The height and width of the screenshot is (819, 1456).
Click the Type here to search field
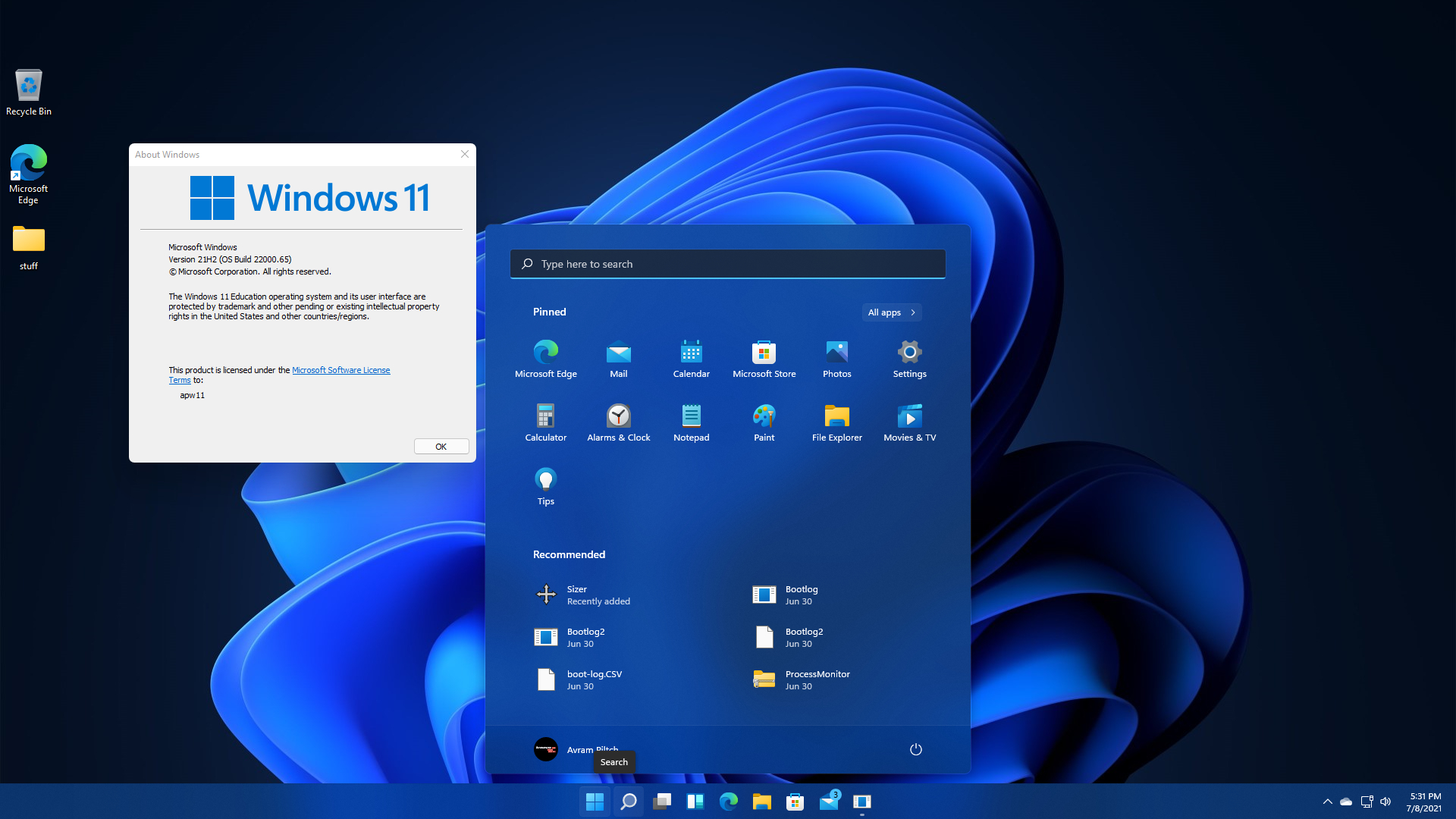click(727, 263)
